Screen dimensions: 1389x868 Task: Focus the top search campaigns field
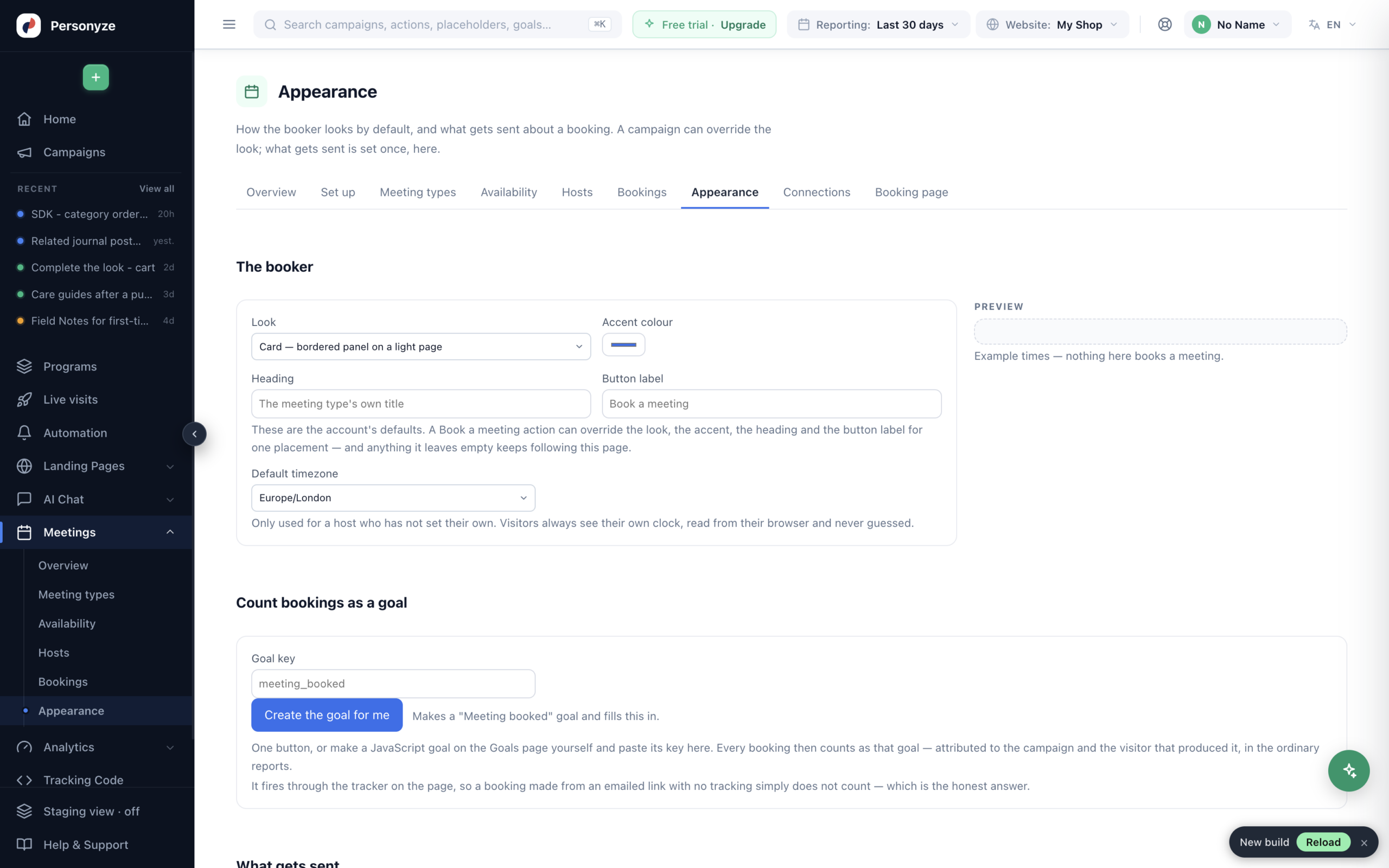point(437,25)
